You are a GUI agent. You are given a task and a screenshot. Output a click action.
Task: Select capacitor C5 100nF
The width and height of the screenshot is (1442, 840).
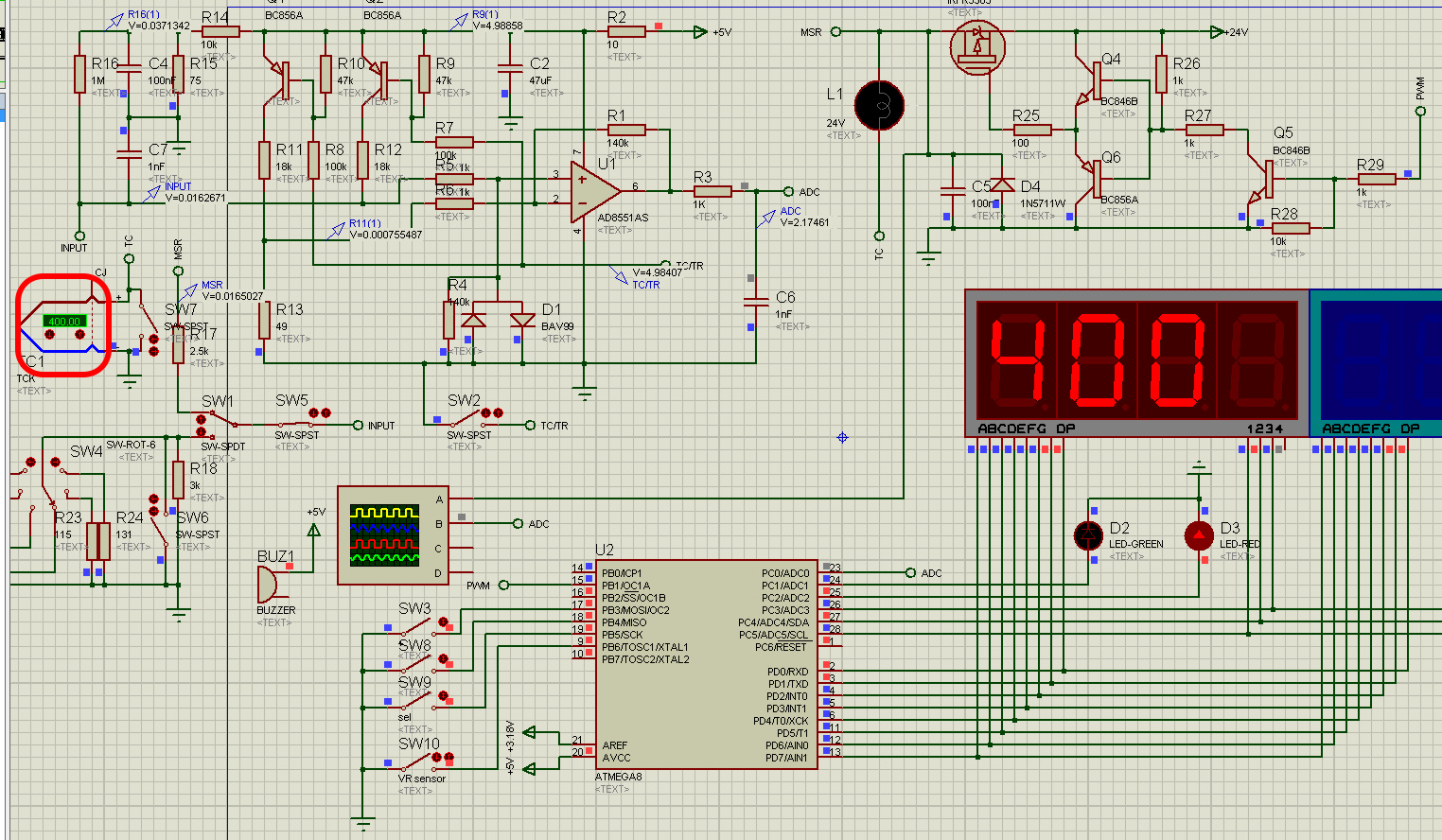[953, 191]
